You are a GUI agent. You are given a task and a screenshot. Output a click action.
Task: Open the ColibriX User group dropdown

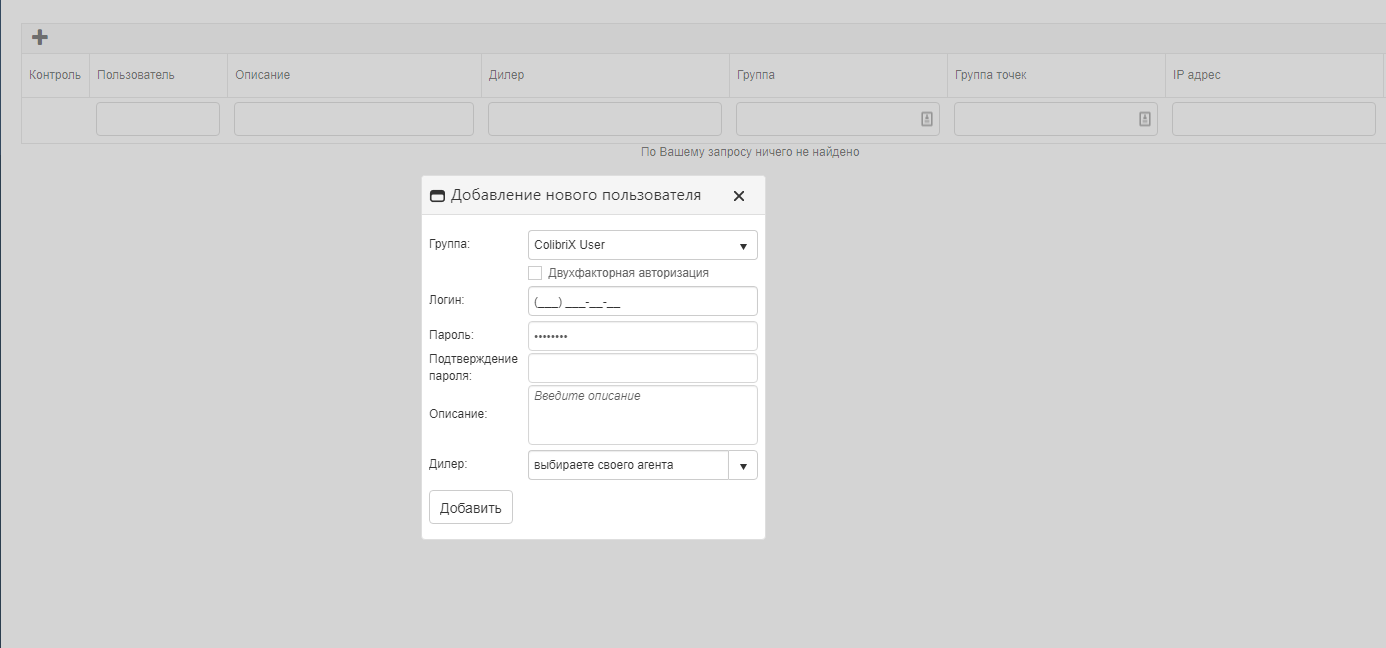643,245
